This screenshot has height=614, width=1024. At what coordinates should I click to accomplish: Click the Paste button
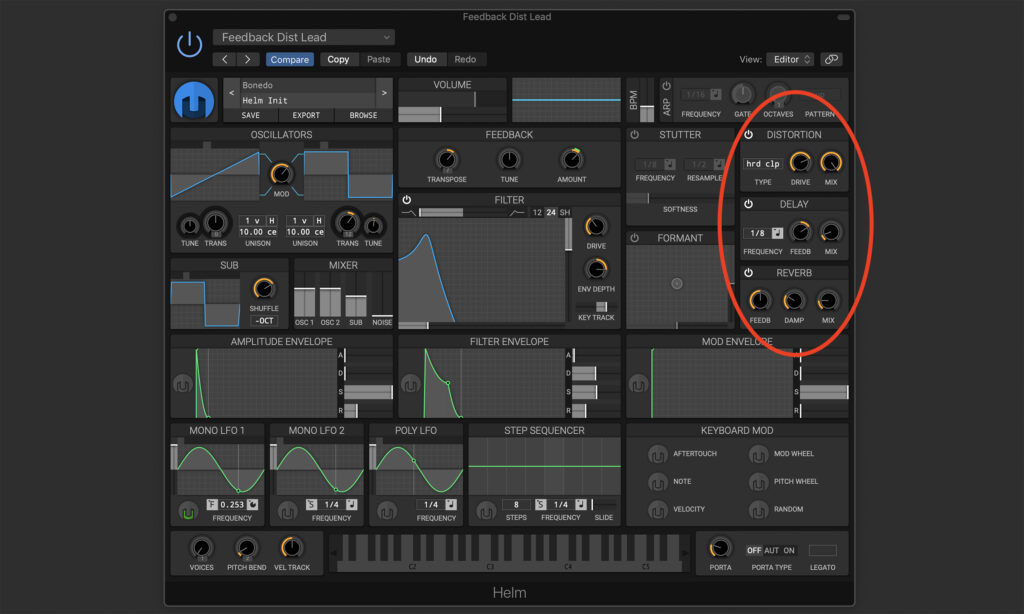pos(378,59)
